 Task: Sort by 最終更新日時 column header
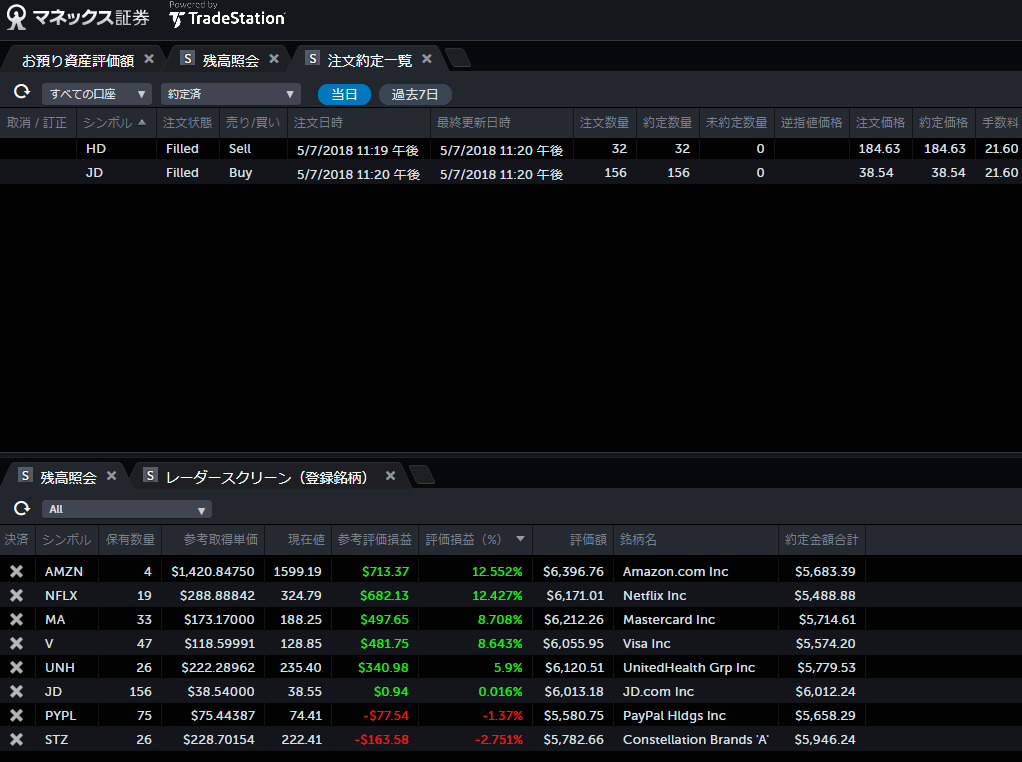pyautogui.click(x=501, y=123)
